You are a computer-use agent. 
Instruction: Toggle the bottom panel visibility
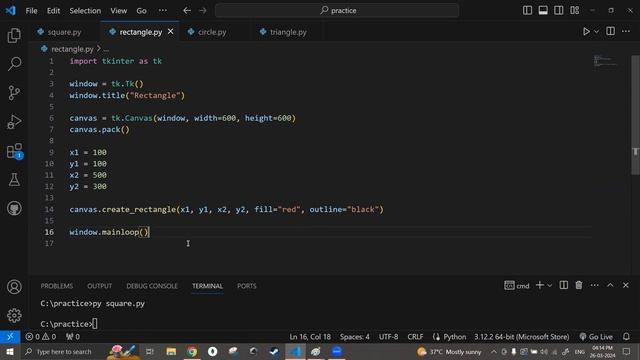pos(543,10)
